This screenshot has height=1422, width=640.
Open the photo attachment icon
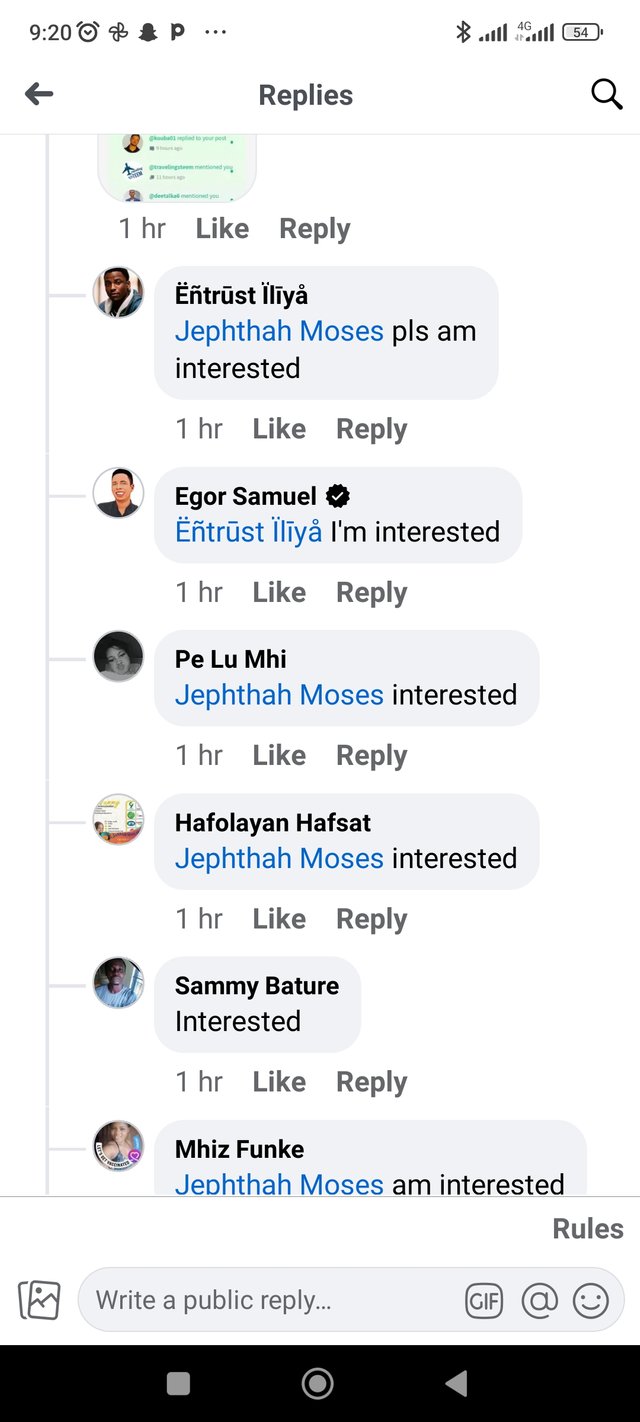click(40, 1300)
